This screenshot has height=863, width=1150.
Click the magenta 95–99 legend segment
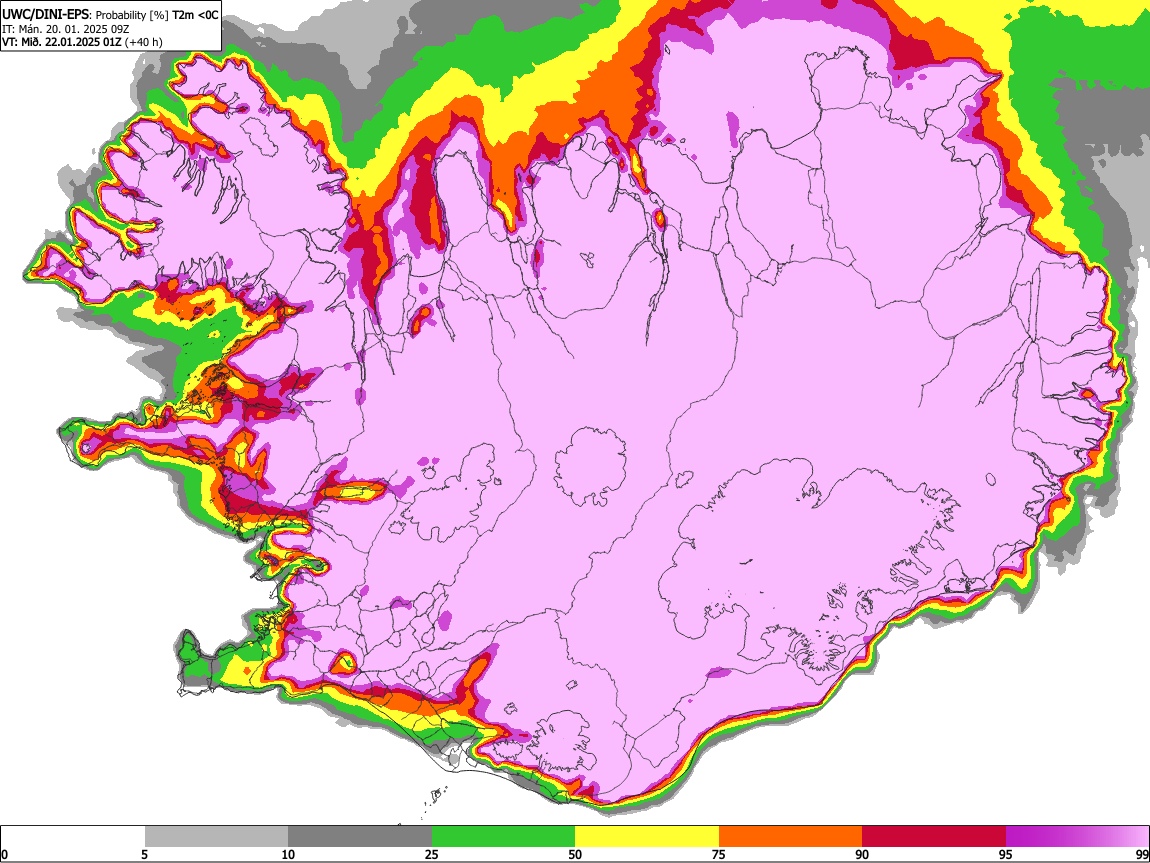(x=1077, y=837)
